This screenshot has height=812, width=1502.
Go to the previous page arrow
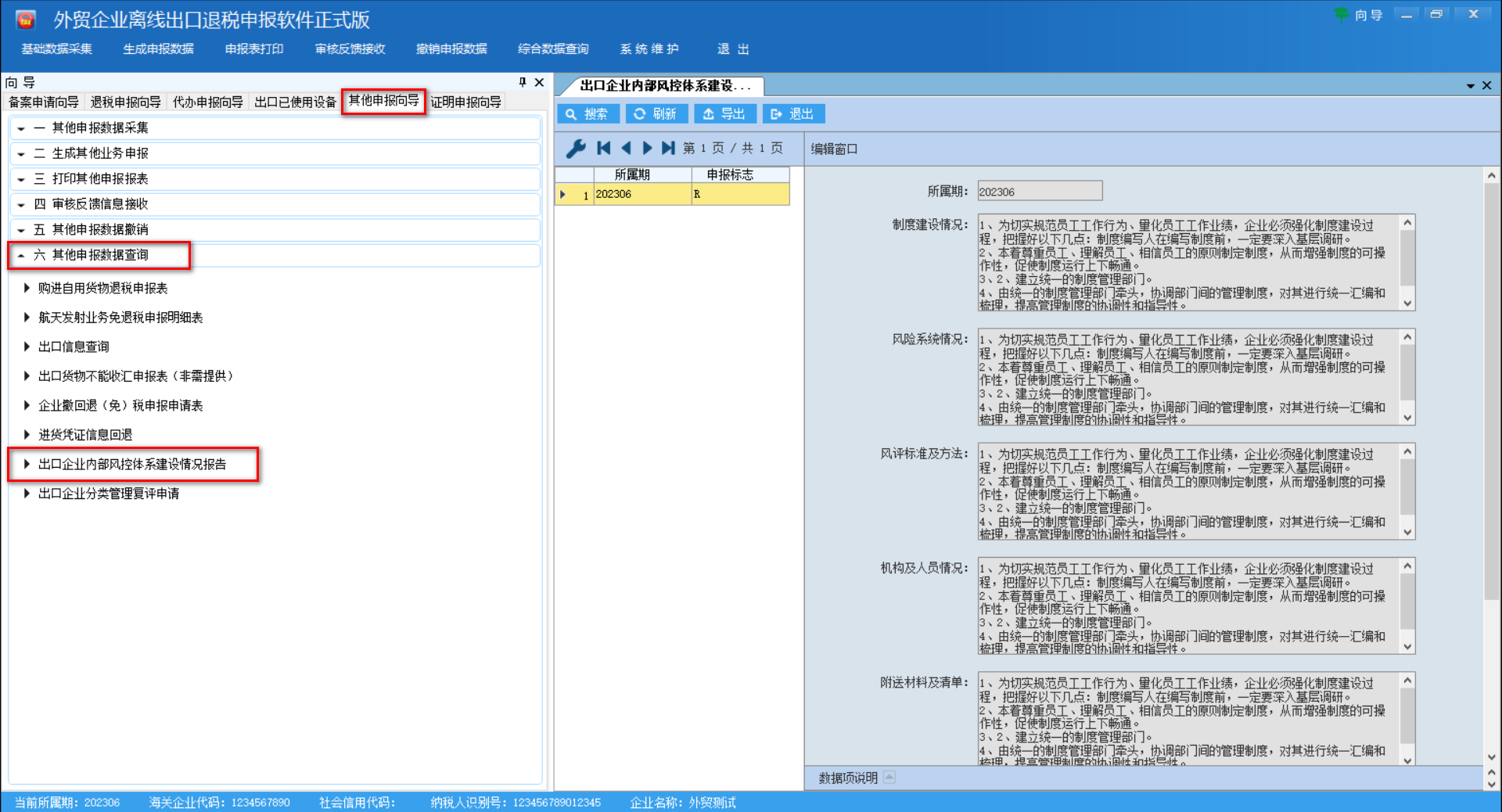[625, 149]
